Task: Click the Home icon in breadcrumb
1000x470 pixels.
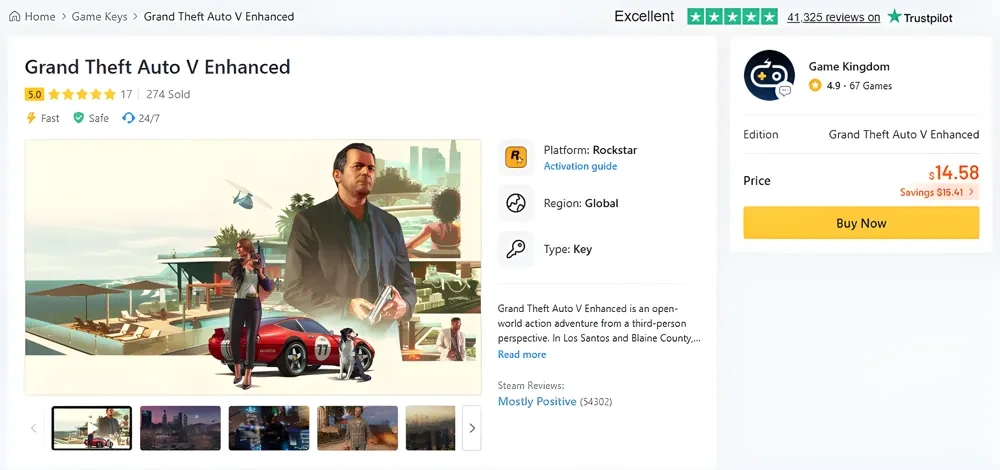Action: [15, 17]
